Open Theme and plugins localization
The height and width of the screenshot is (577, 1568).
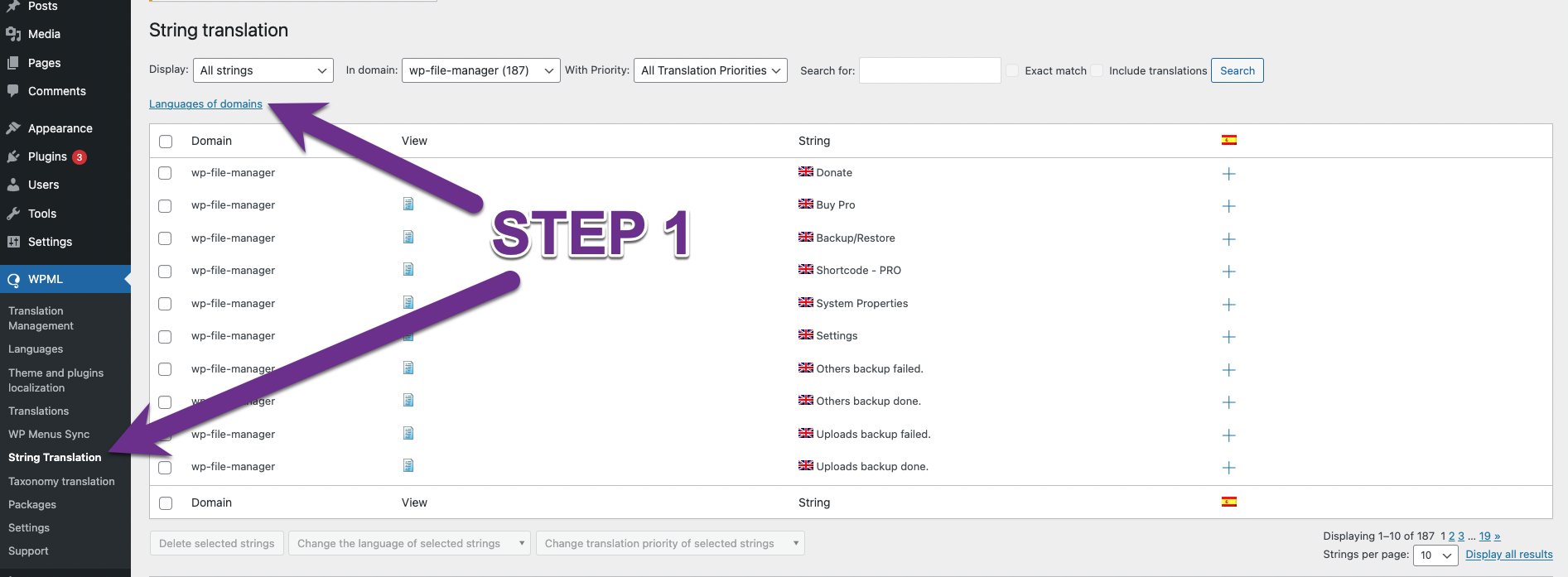pos(56,380)
